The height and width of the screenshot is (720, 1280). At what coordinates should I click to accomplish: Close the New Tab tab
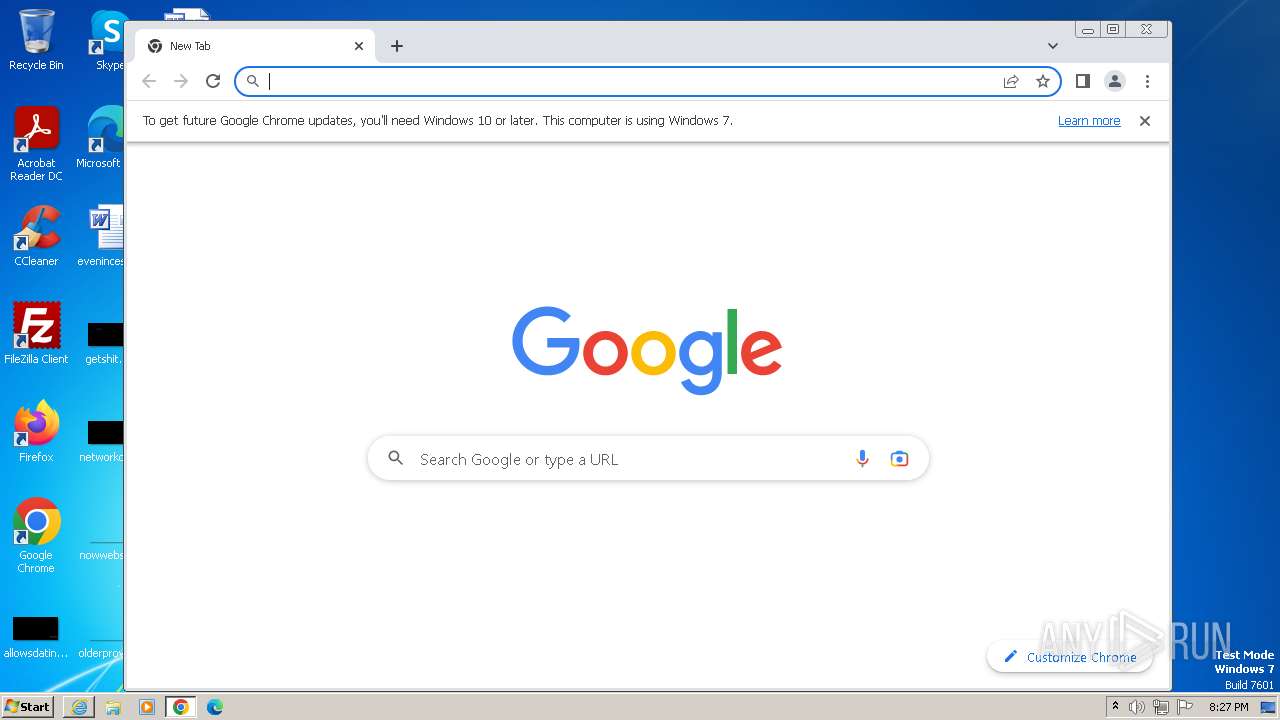click(359, 46)
